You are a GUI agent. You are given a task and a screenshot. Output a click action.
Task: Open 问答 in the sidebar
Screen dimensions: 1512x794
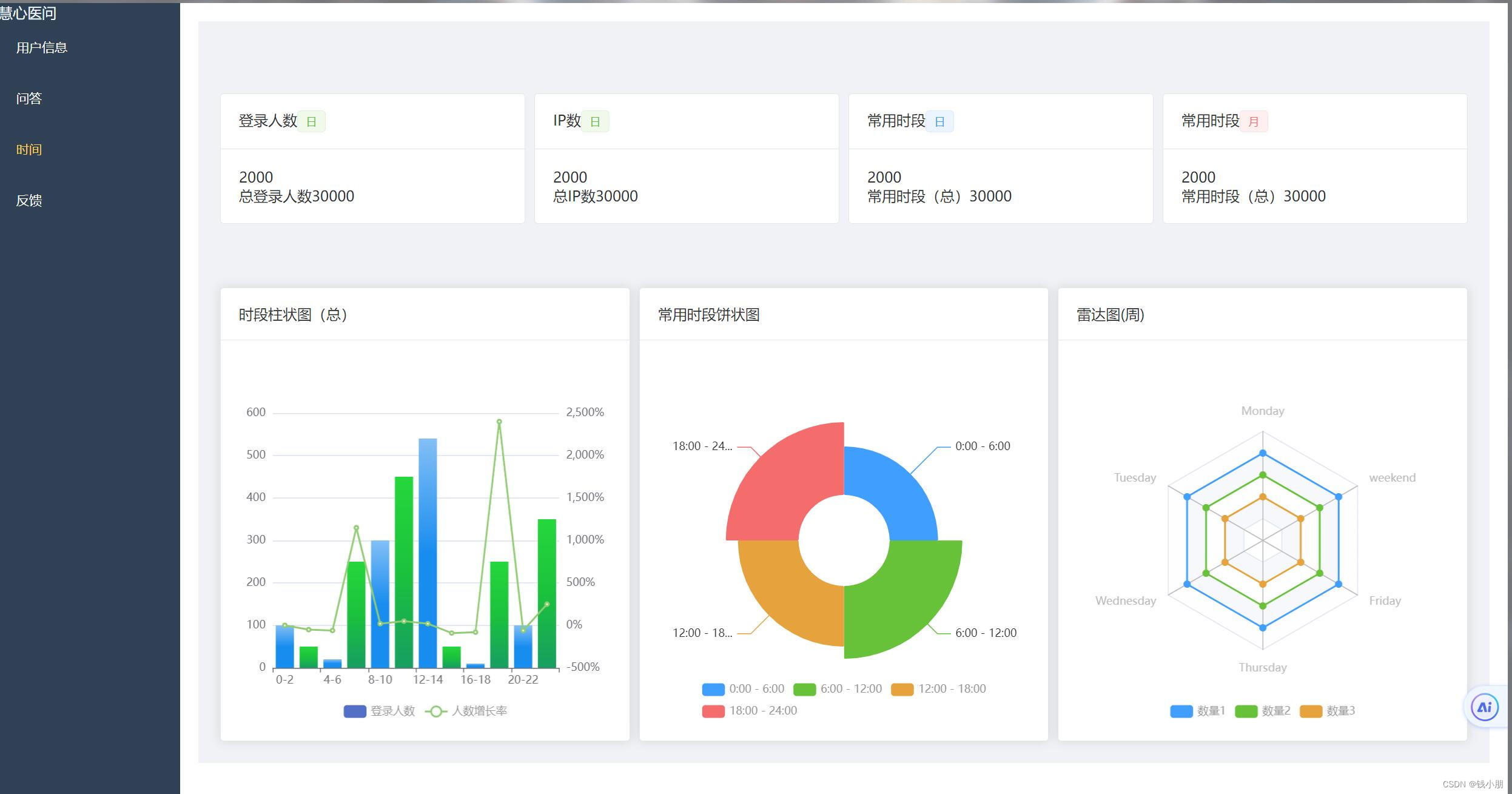point(29,99)
